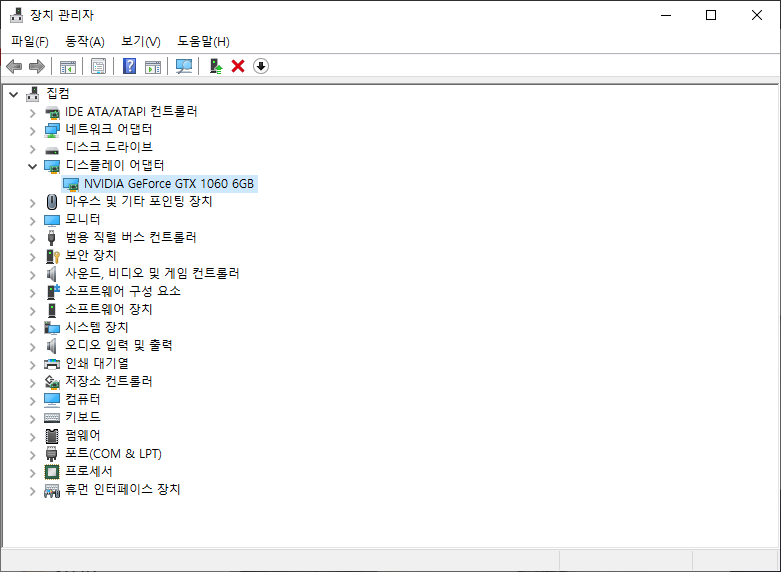Expand the 포트(COM & LPT) node
The width and height of the screenshot is (781, 572).
click(32, 455)
